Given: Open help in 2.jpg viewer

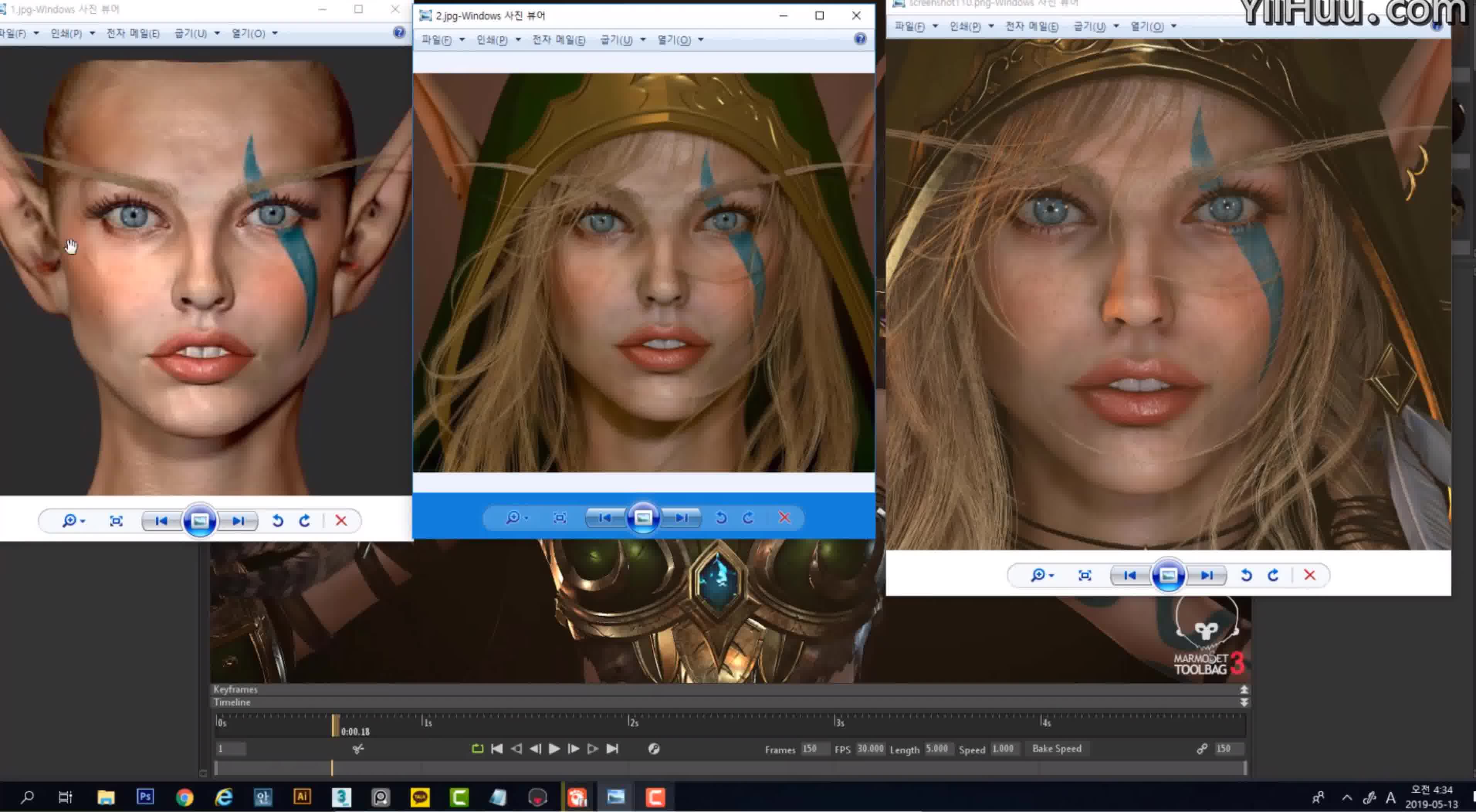Looking at the screenshot, I should point(860,39).
